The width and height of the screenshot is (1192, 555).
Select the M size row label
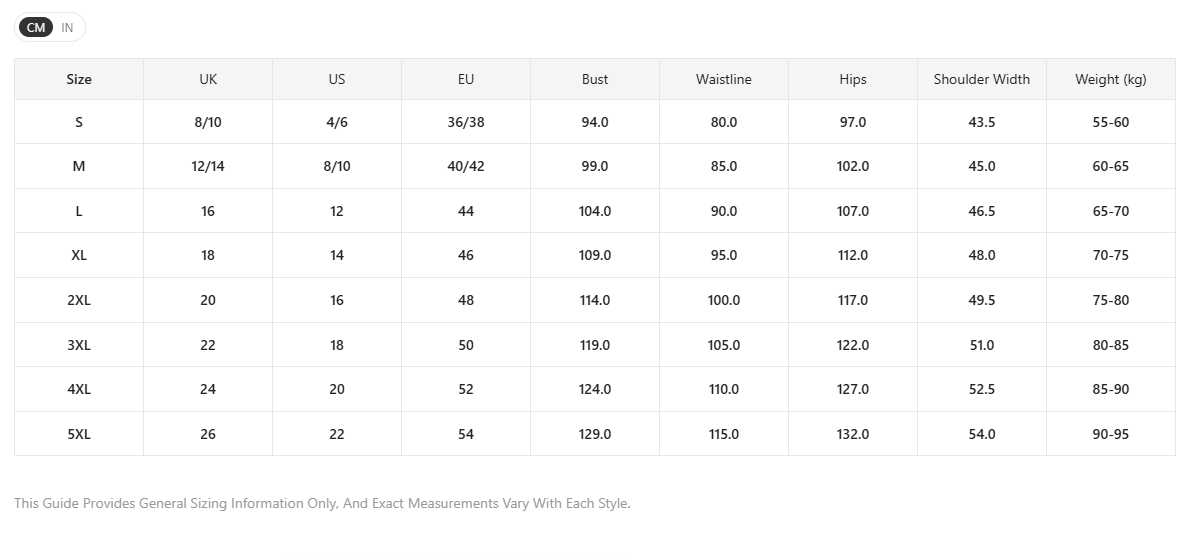(79, 166)
